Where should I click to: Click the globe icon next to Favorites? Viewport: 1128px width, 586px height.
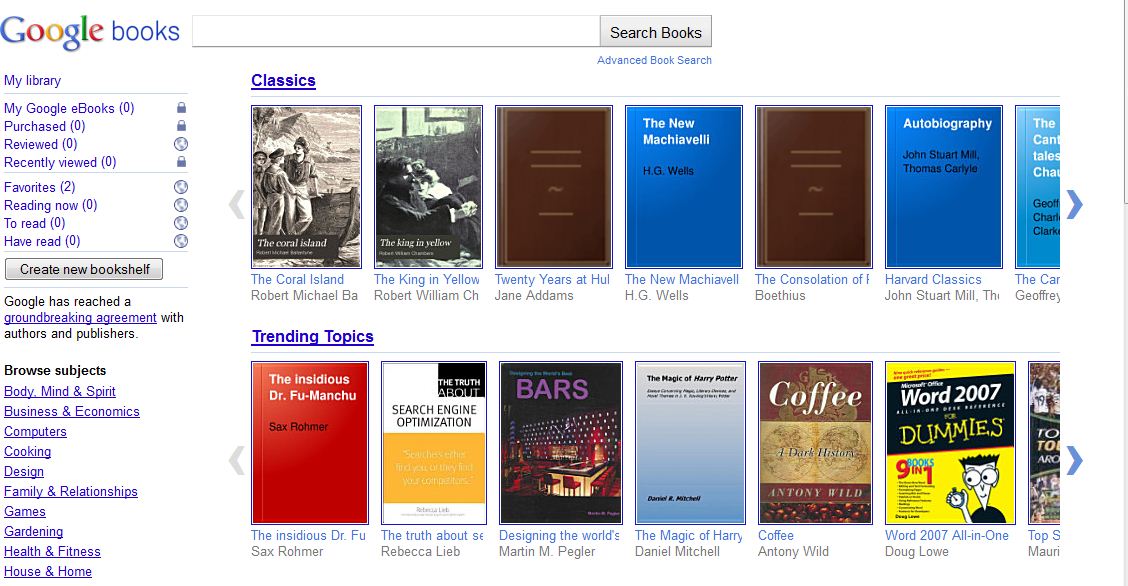181,186
